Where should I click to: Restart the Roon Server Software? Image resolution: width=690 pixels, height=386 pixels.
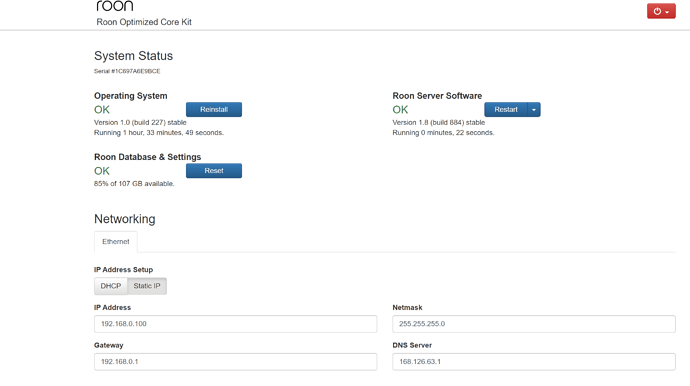506,110
